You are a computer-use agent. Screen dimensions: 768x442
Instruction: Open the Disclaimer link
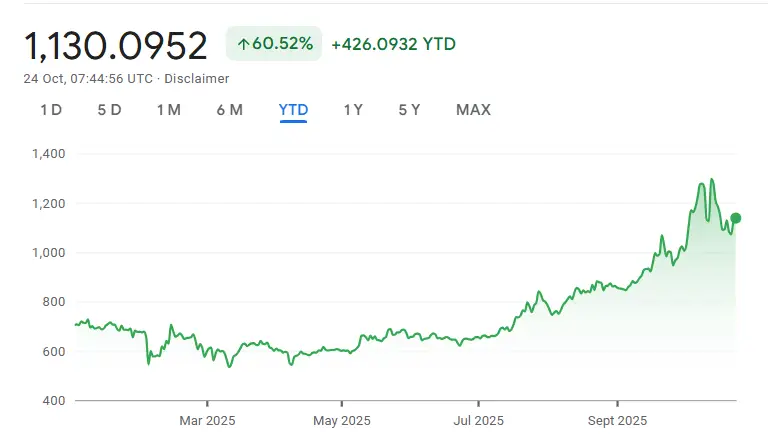click(x=196, y=78)
